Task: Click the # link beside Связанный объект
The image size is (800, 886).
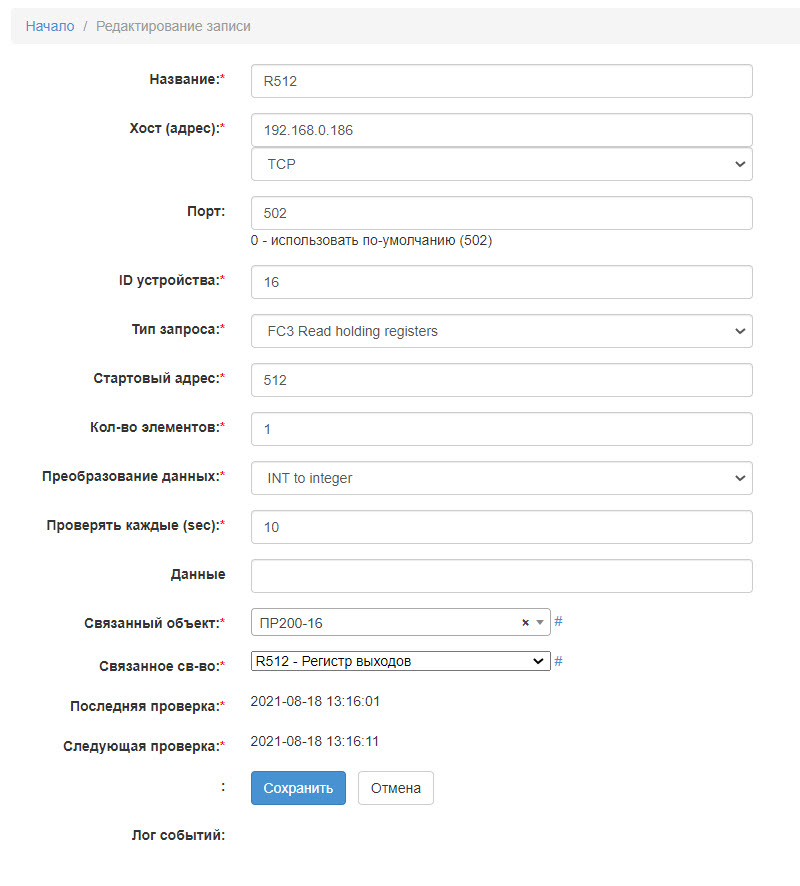Action: tap(558, 622)
